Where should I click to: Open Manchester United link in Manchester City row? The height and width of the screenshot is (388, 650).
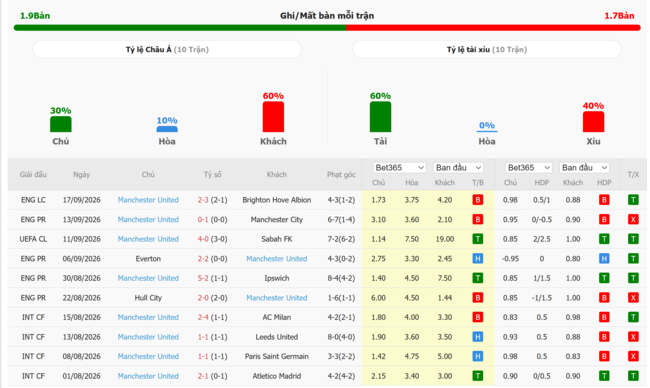(x=148, y=219)
